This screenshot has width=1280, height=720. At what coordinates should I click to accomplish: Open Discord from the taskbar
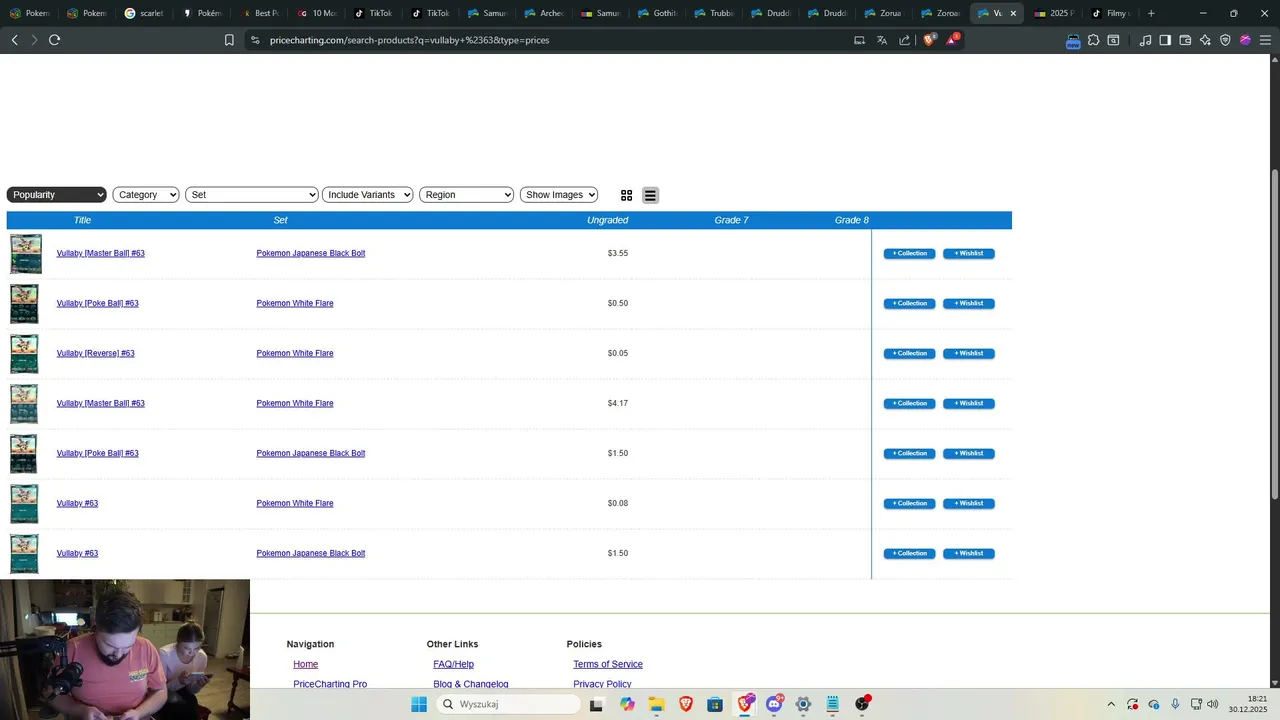(774, 704)
